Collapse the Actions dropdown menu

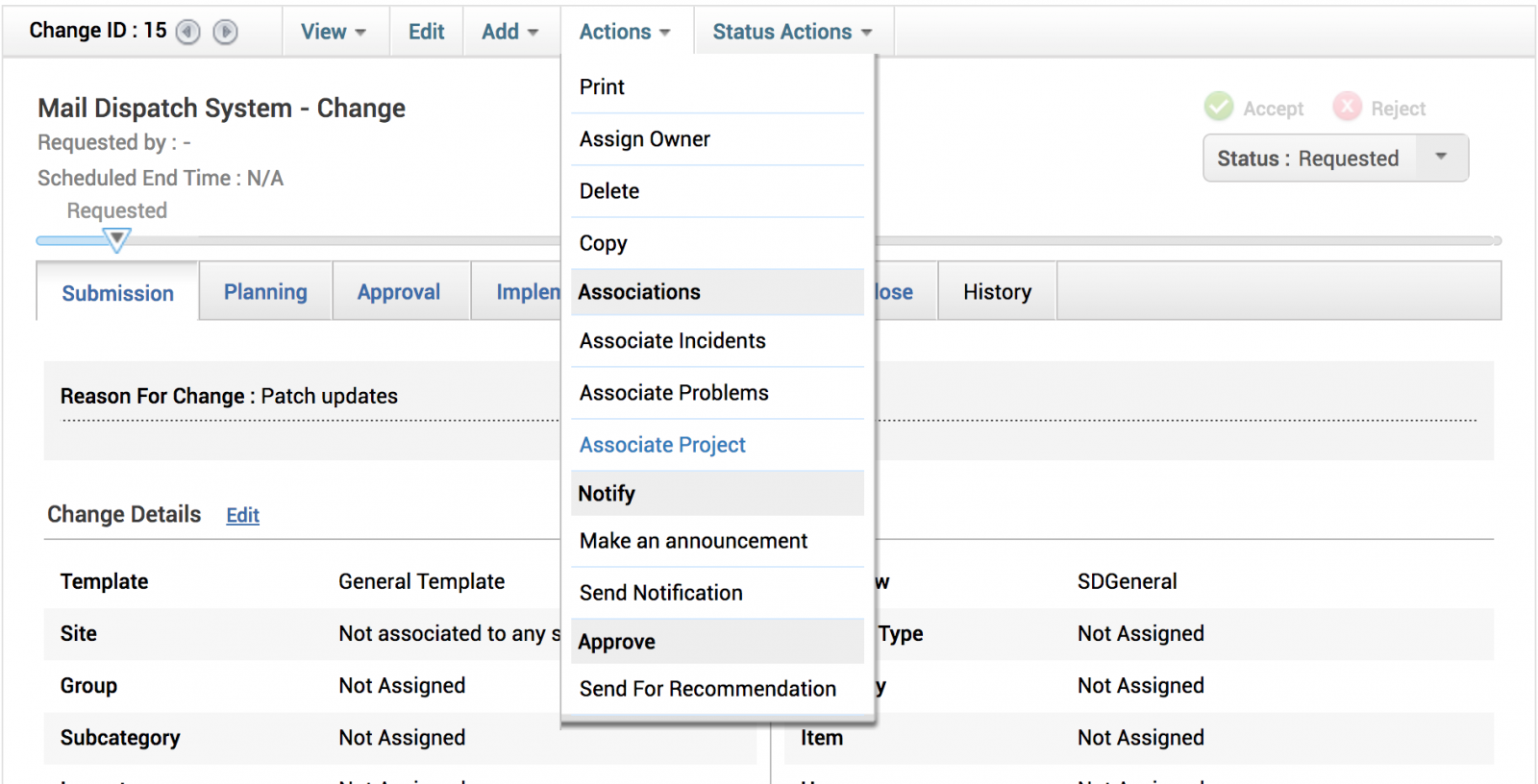coord(625,32)
